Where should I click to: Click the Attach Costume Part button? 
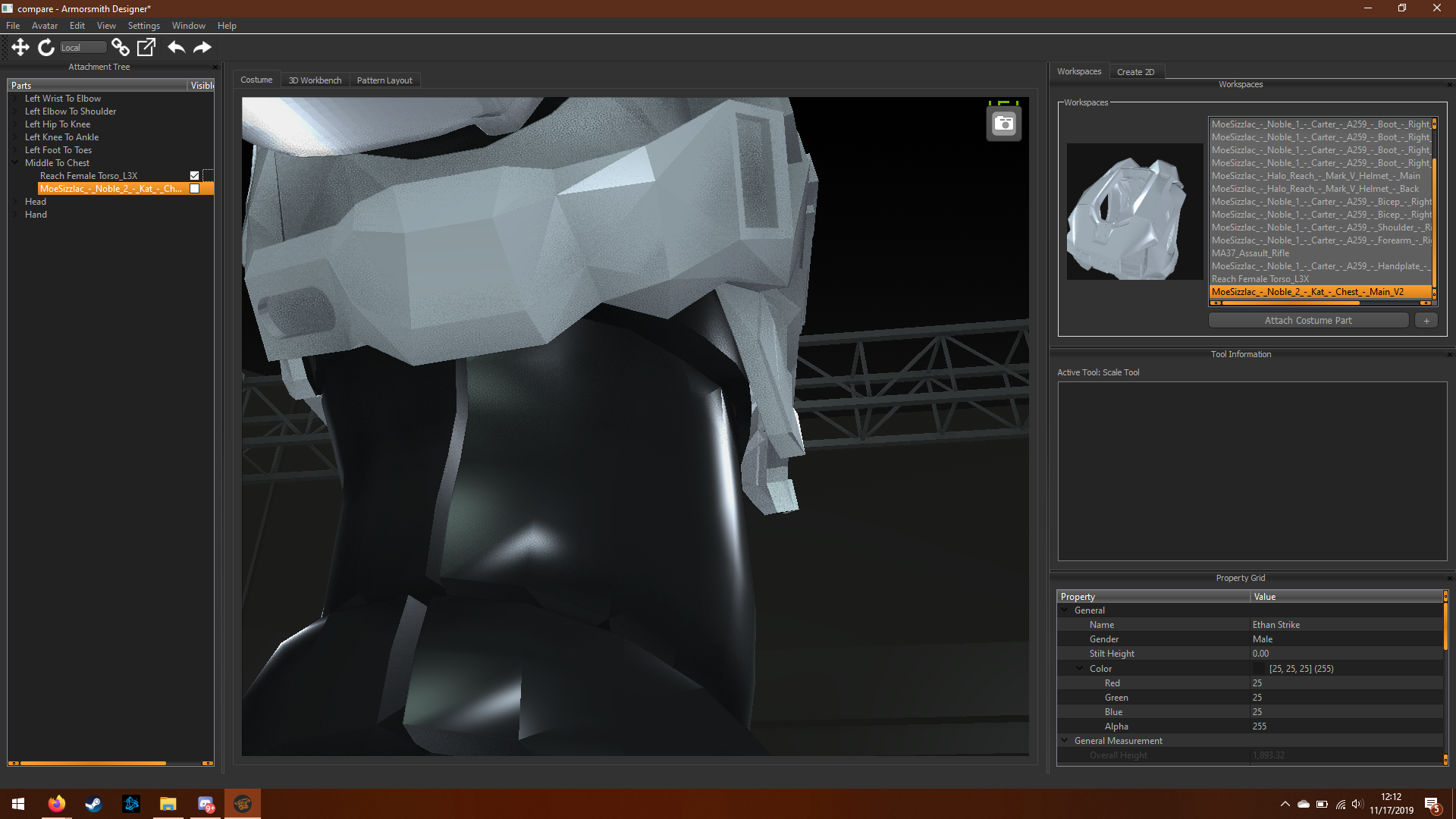tap(1308, 321)
